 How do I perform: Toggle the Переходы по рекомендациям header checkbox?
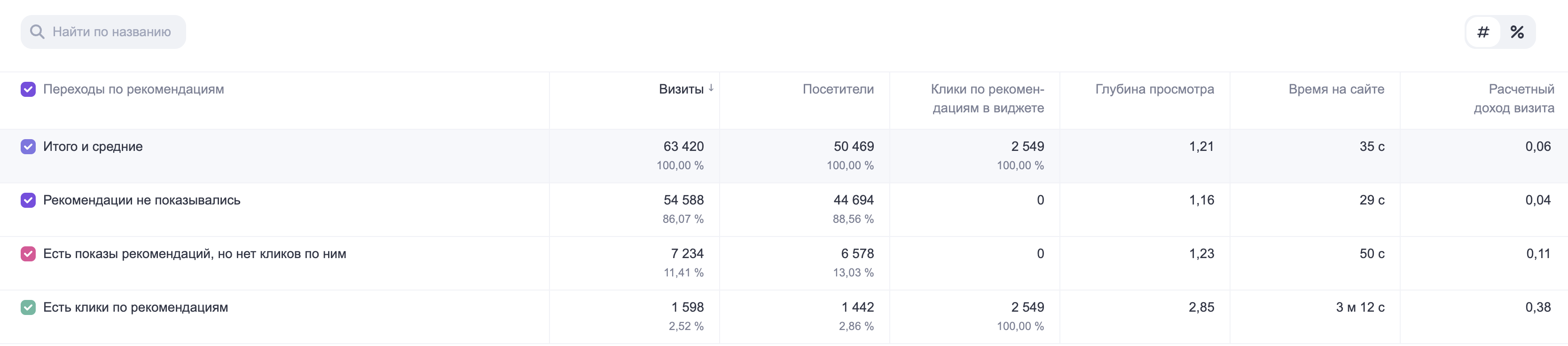(x=28, y=89)
